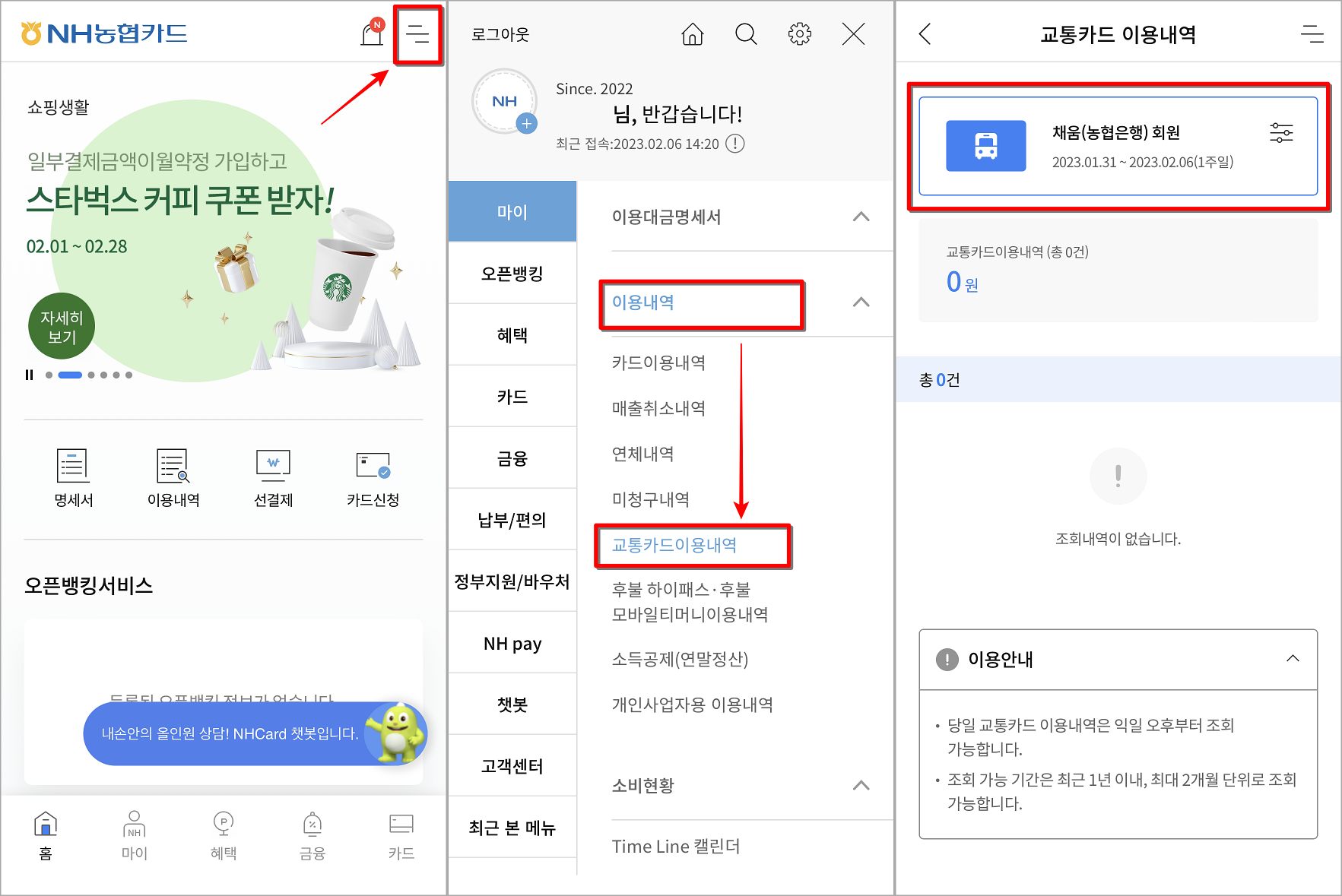Screen dimensions: 1342x896
Task: Select 카드 category in side menu
Action: [x=512, y=397]
